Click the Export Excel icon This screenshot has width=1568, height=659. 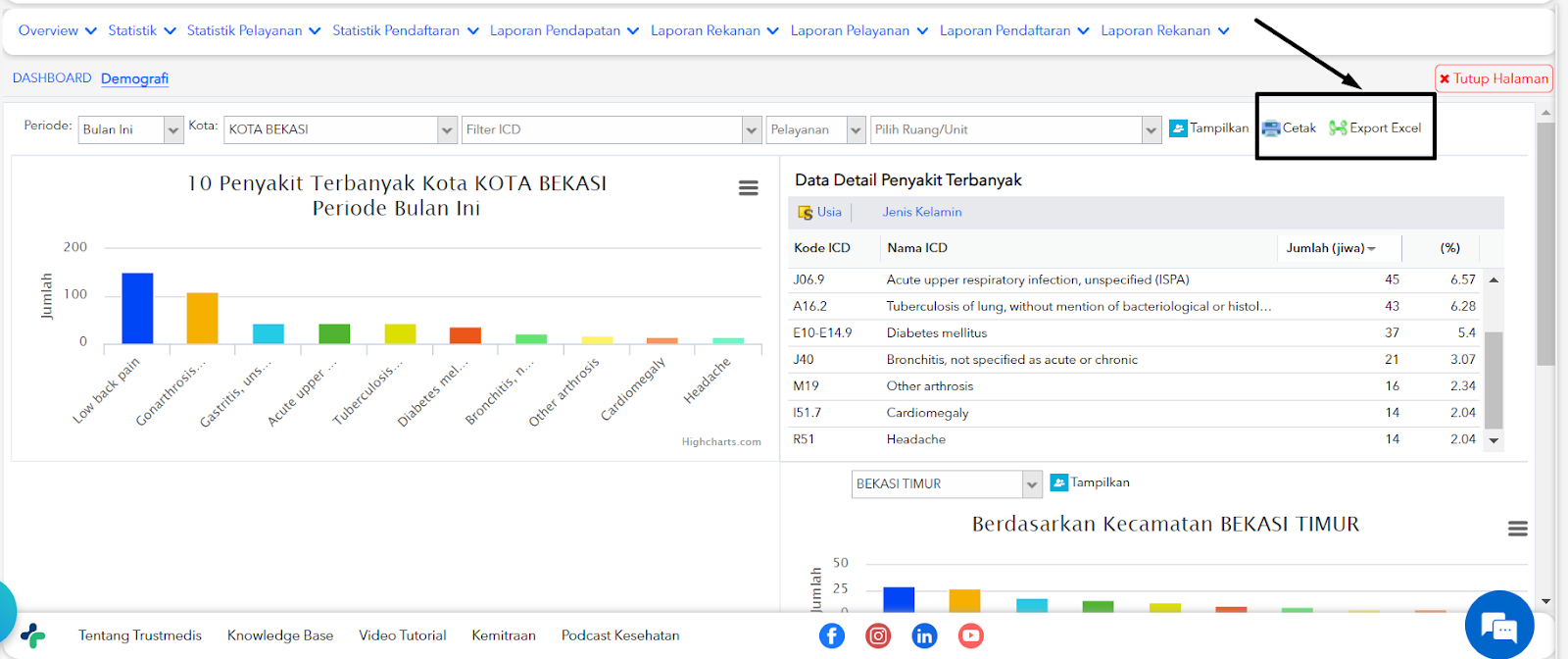point(1338,128)
